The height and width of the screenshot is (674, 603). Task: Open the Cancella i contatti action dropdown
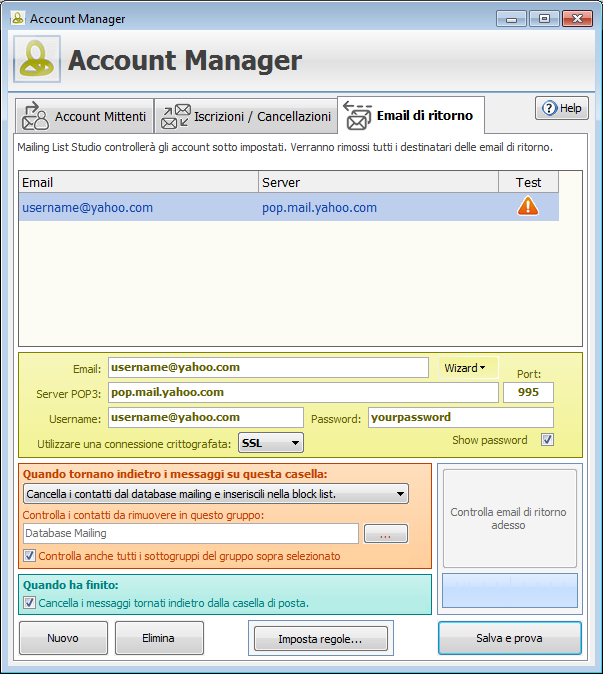pos(215,493)
